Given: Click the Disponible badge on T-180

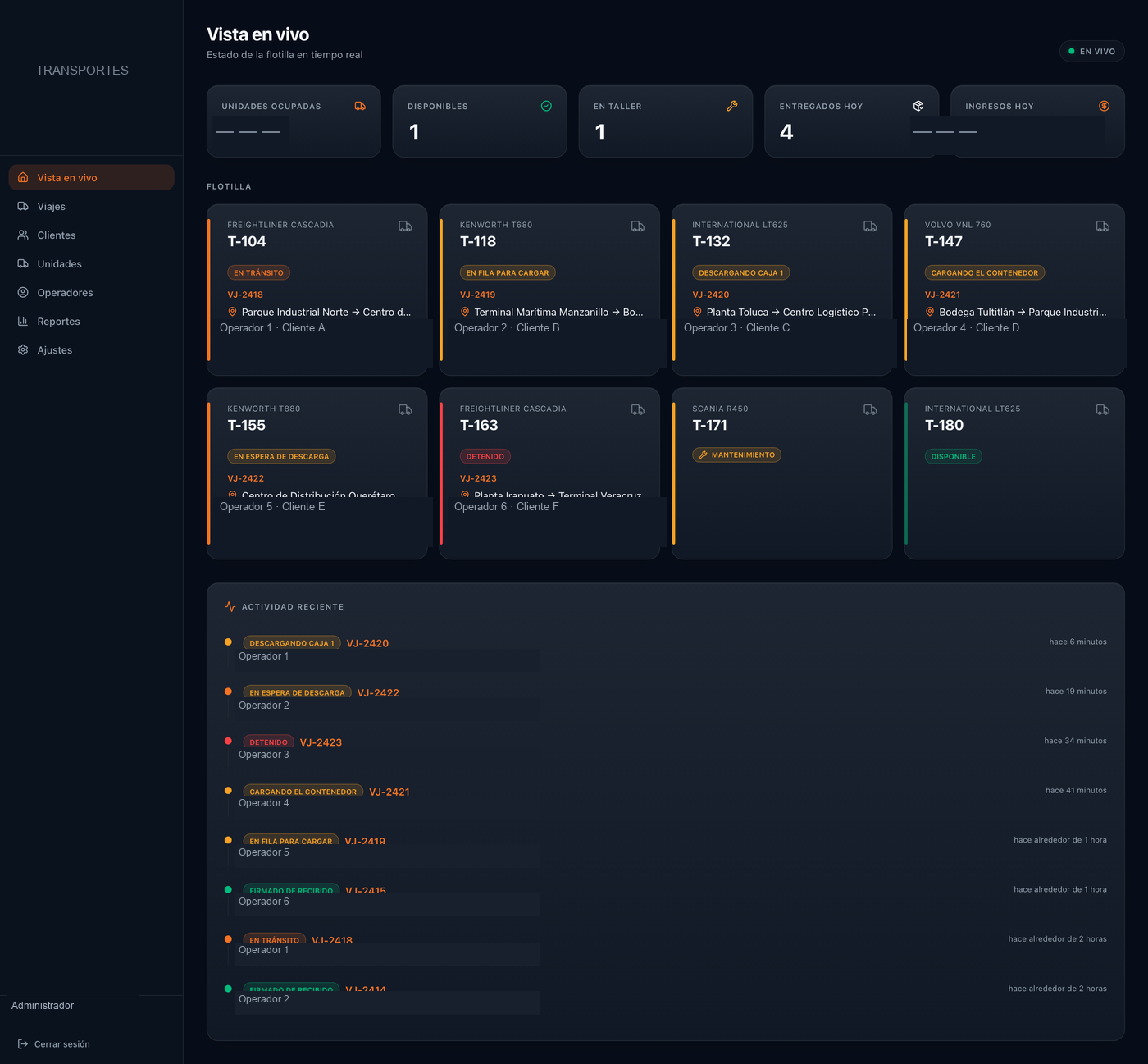Looking at the screenshot, I should [x=953, y=456].
